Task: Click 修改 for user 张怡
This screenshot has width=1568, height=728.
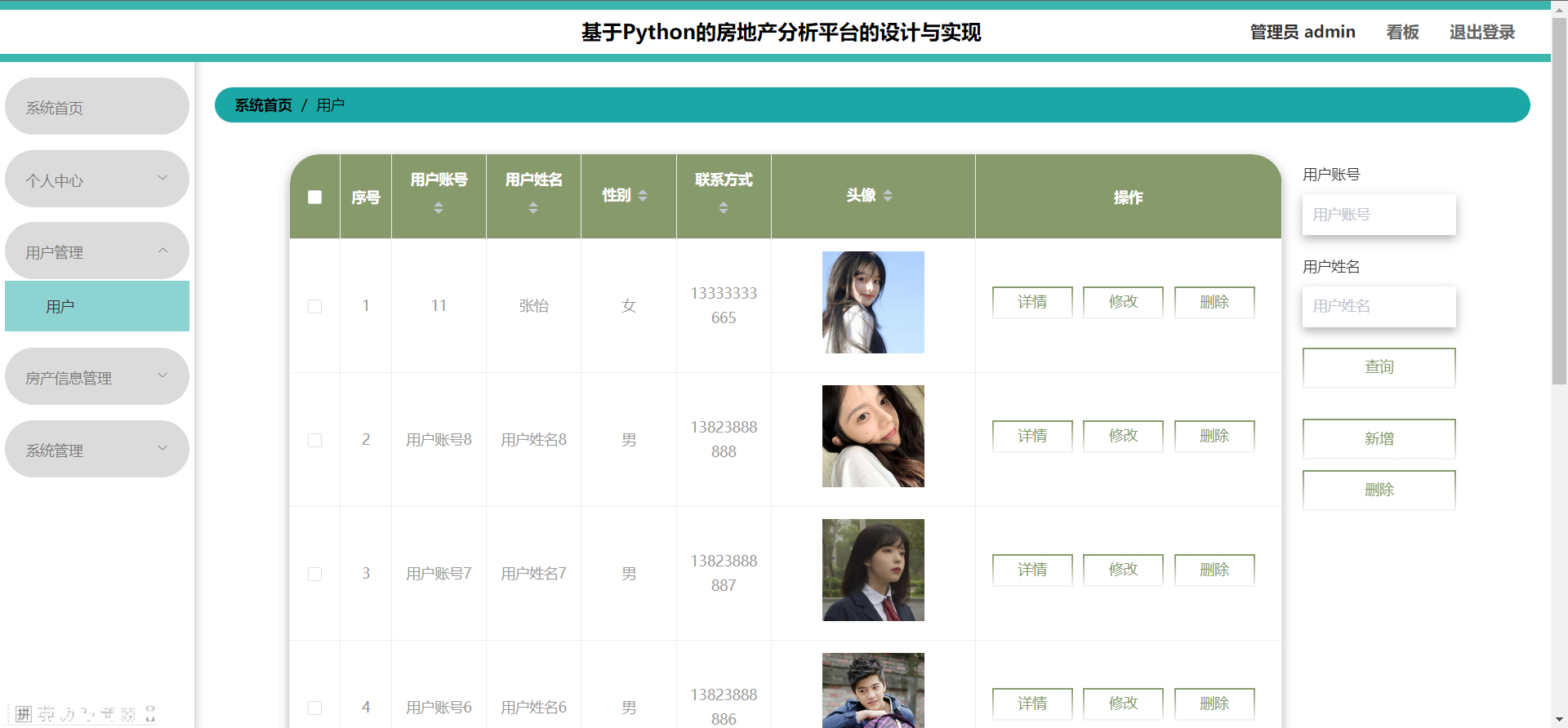Action: coord(1123,302)
